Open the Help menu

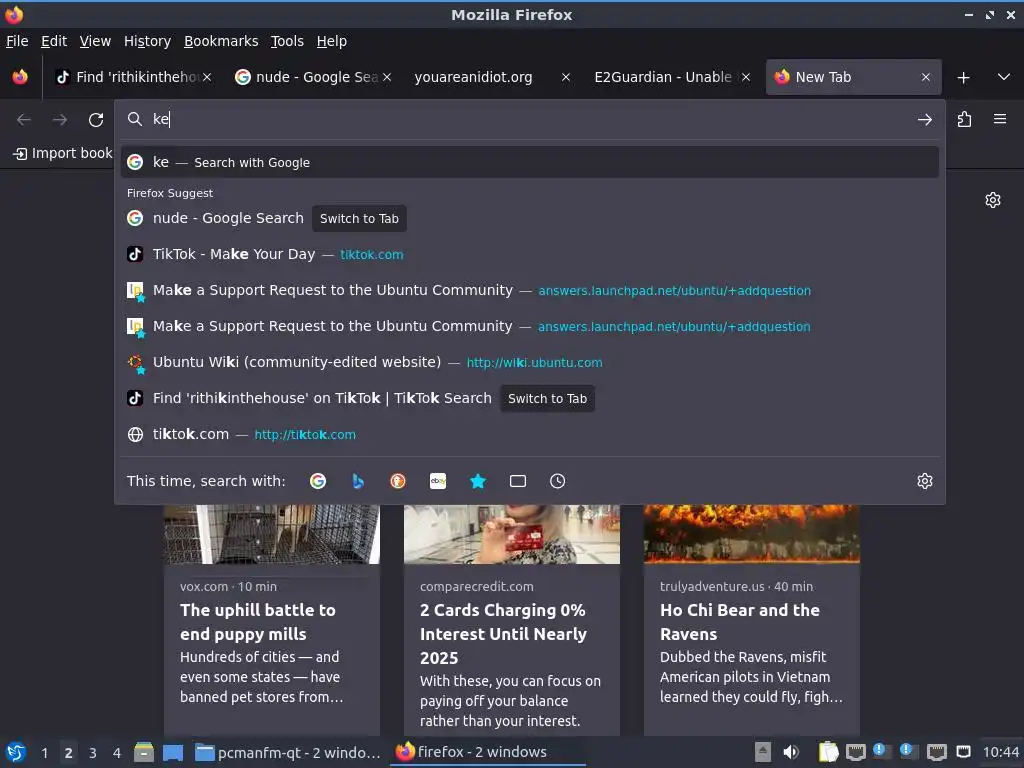[332, 41]
